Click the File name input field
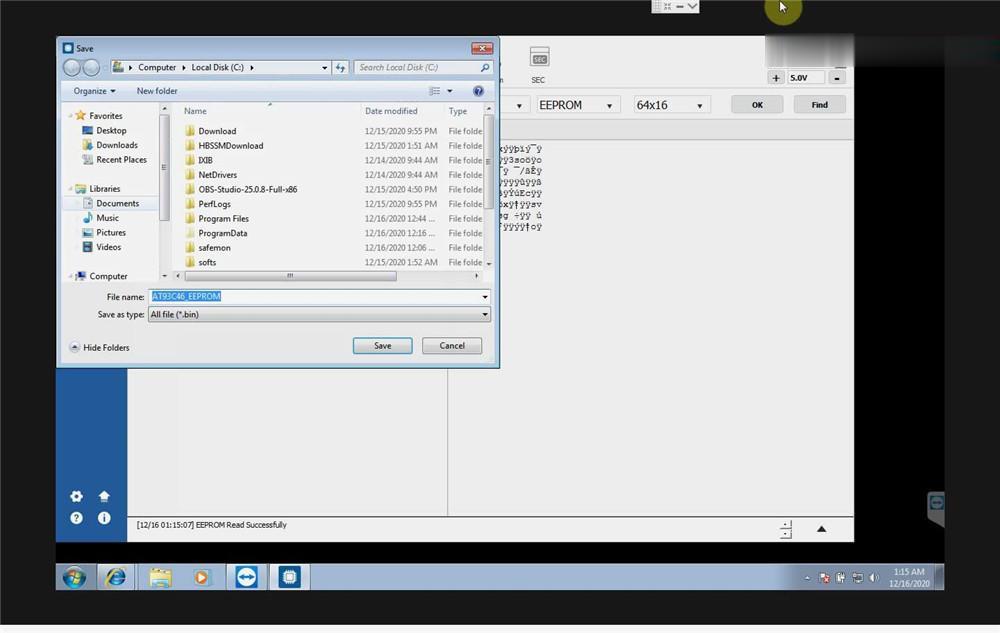 315,297
